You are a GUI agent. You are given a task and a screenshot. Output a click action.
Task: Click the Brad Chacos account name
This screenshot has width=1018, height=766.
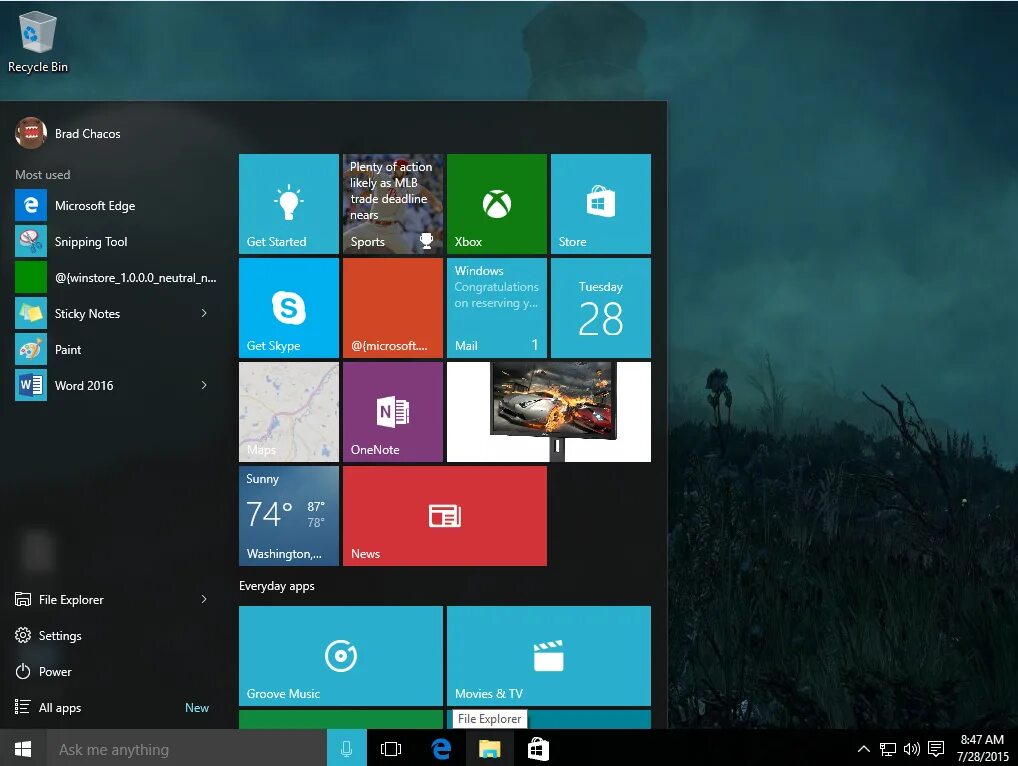pyautogui.click(x=88, y=134)
